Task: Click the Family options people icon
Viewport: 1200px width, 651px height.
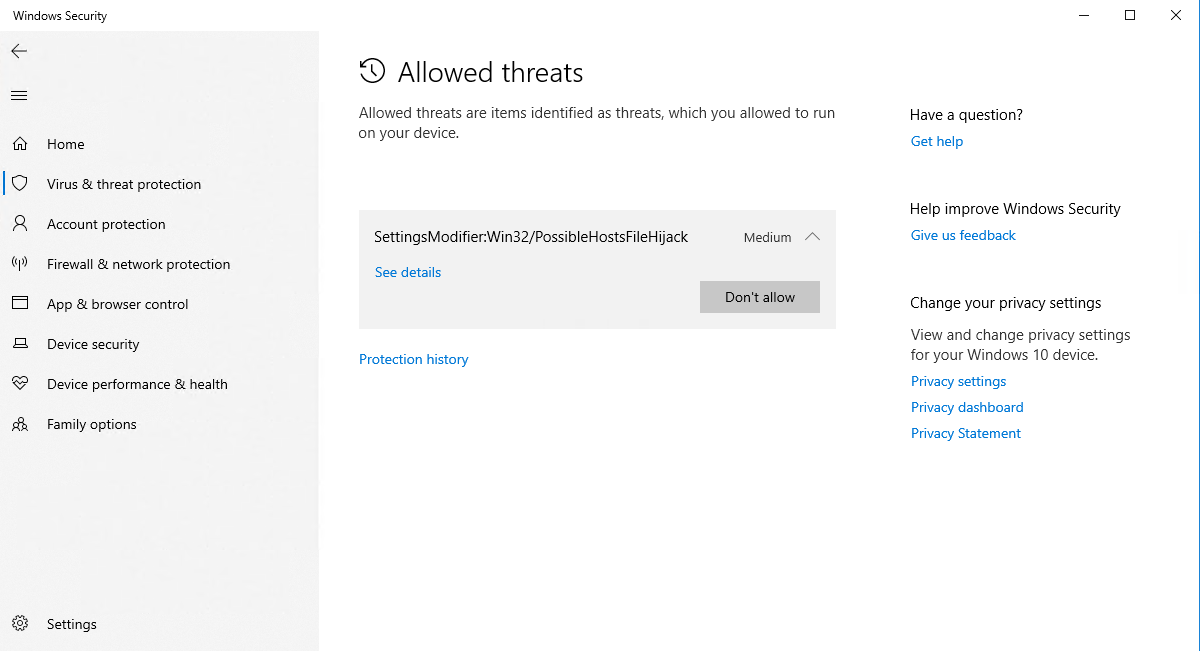Action: coord(20,424)
